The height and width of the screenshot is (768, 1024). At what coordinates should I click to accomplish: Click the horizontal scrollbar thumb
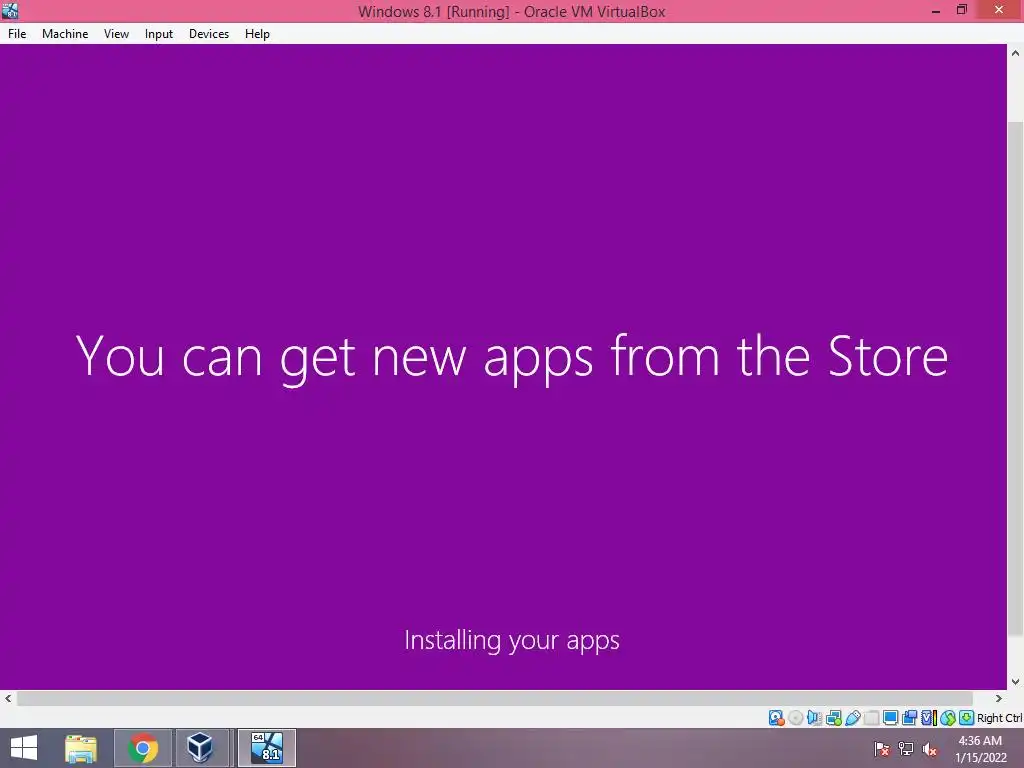pos(494,698)
